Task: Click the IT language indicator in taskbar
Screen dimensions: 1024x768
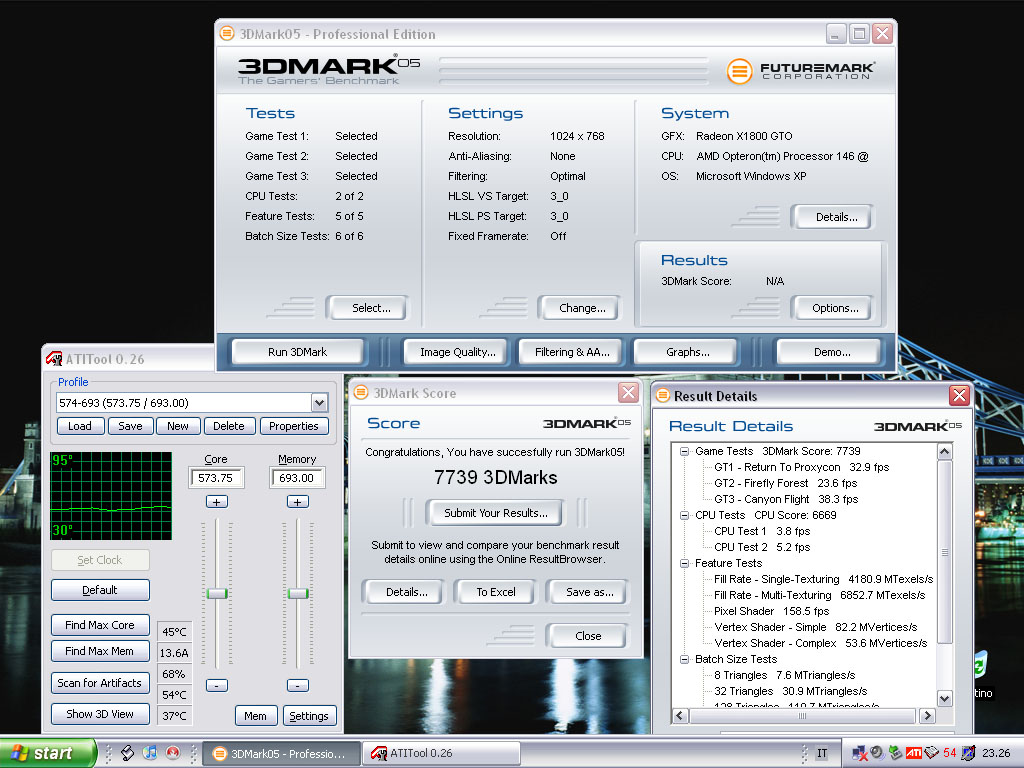Action: pyautogui.click(x=822, y=753)
